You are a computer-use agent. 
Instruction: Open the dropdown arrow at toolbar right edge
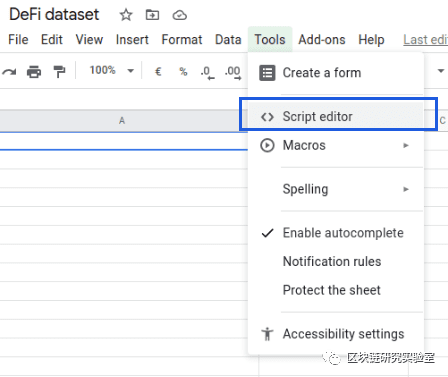pyautogui.click(x=441, y=71)
